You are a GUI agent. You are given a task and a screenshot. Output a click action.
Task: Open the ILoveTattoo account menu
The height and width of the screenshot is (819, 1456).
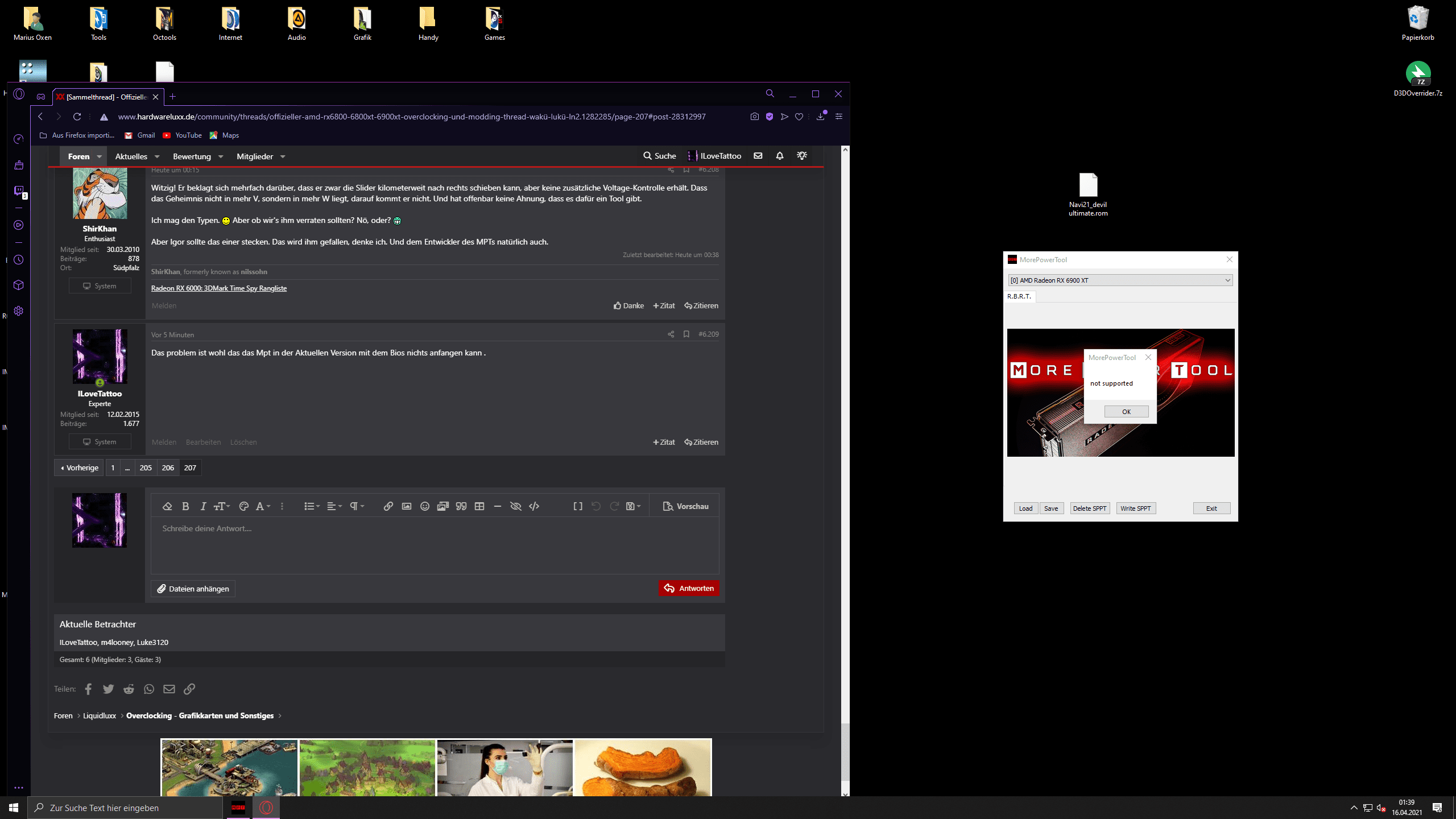point(715,156)
